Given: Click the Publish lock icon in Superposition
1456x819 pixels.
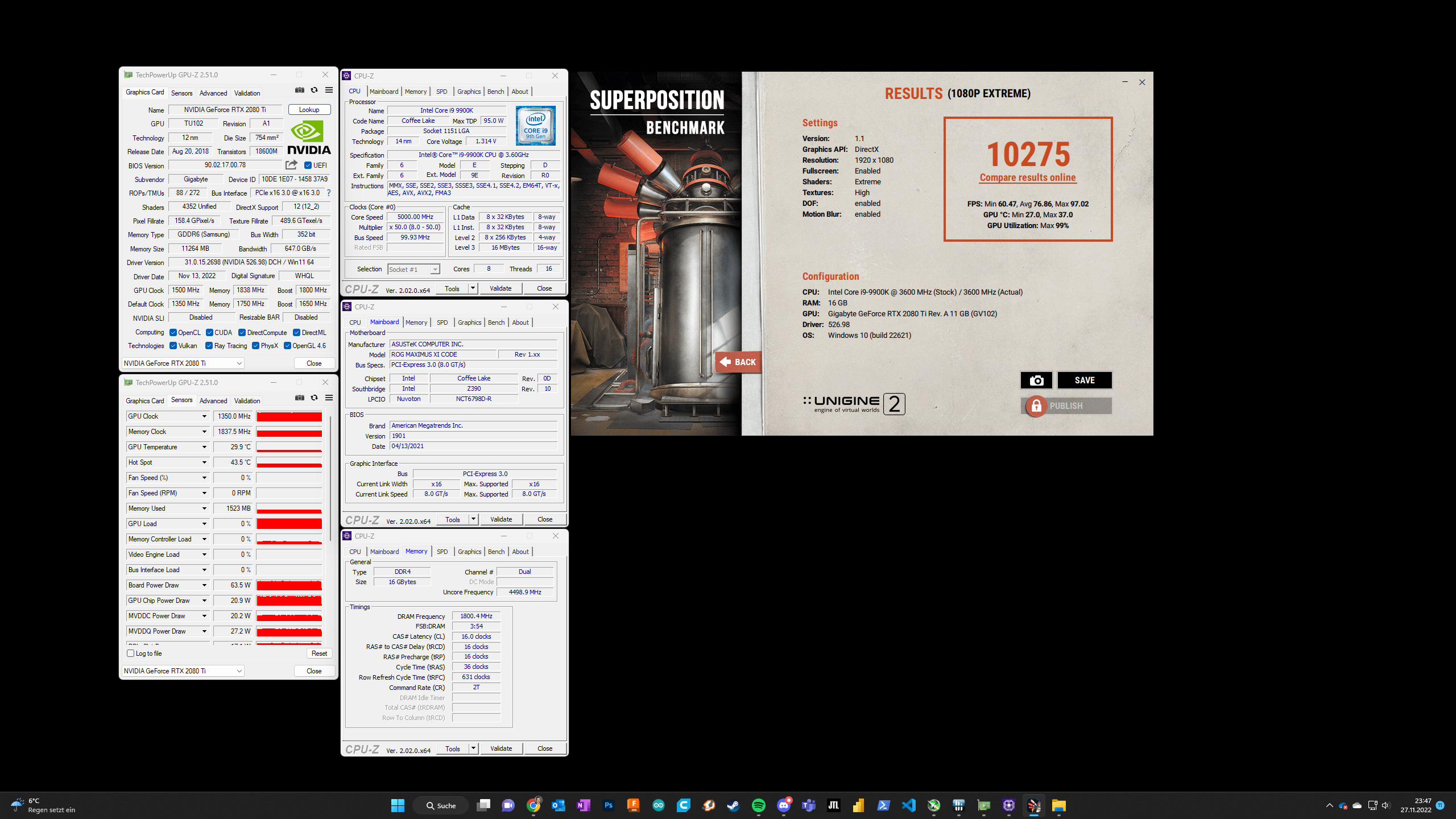Looking at the screenshot, I should (1036, 406).
